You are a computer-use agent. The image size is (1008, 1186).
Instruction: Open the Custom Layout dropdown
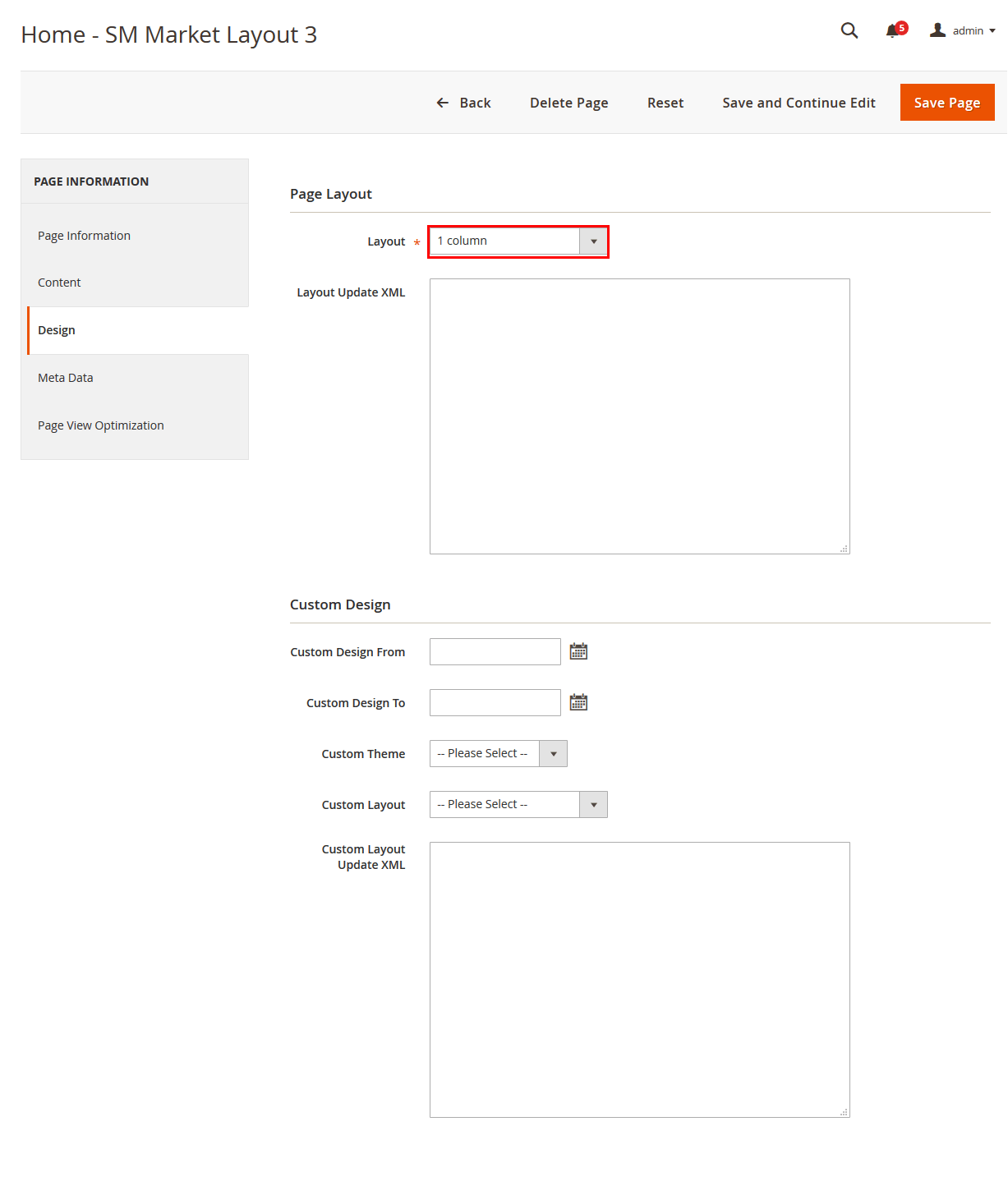[518, 804]
